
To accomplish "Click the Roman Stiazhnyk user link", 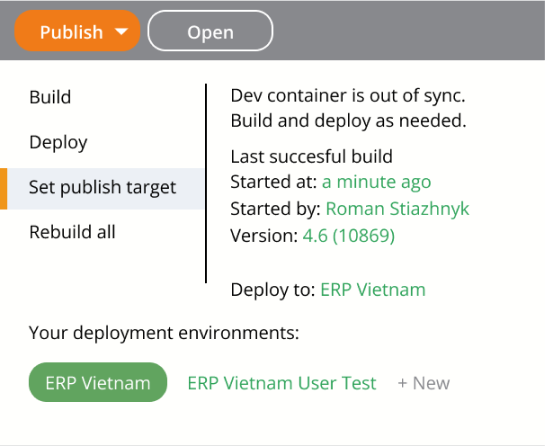I will click(397, 209).
